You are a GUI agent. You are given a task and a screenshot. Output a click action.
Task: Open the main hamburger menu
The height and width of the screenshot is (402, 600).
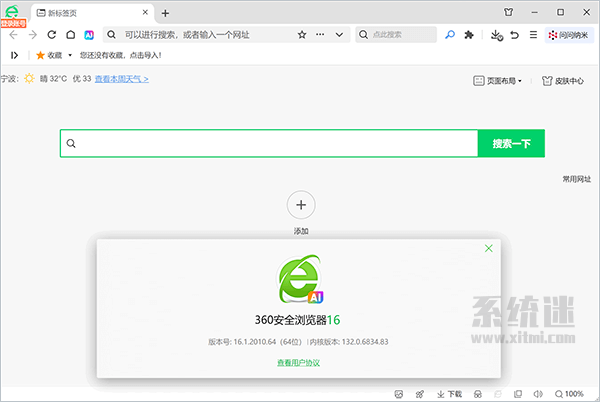click(532, 34)
